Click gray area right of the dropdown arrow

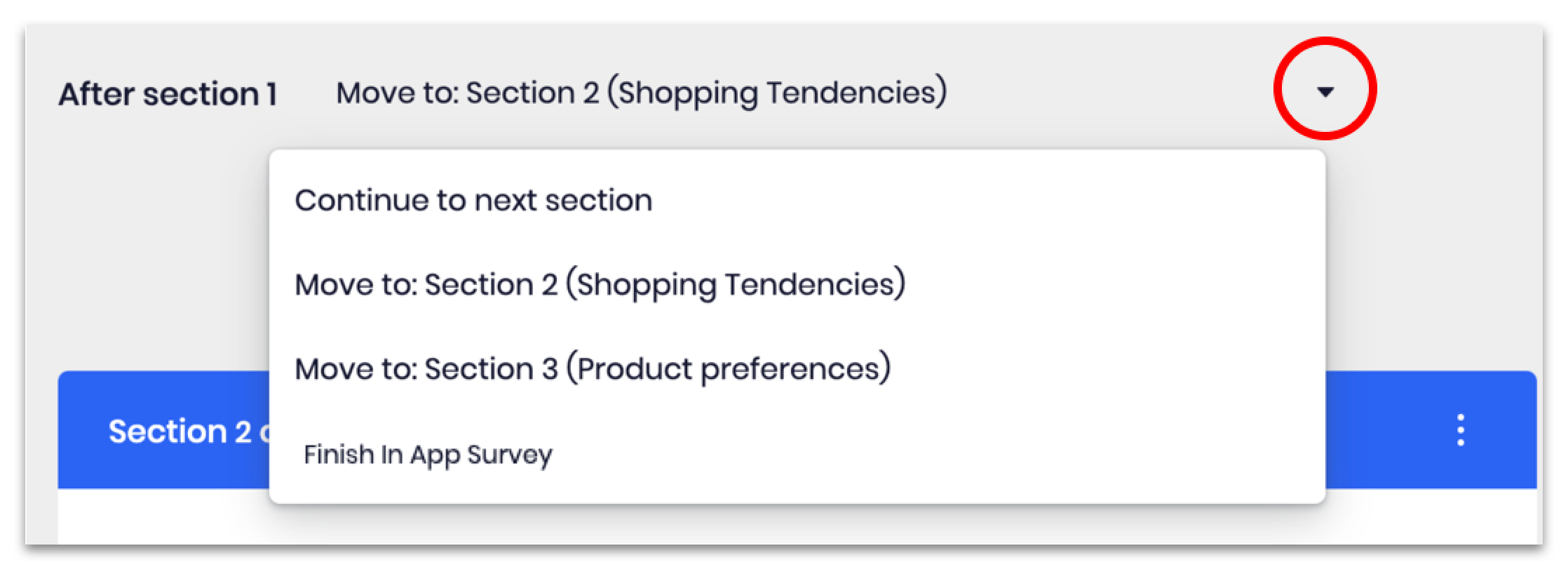point(1459,92)
